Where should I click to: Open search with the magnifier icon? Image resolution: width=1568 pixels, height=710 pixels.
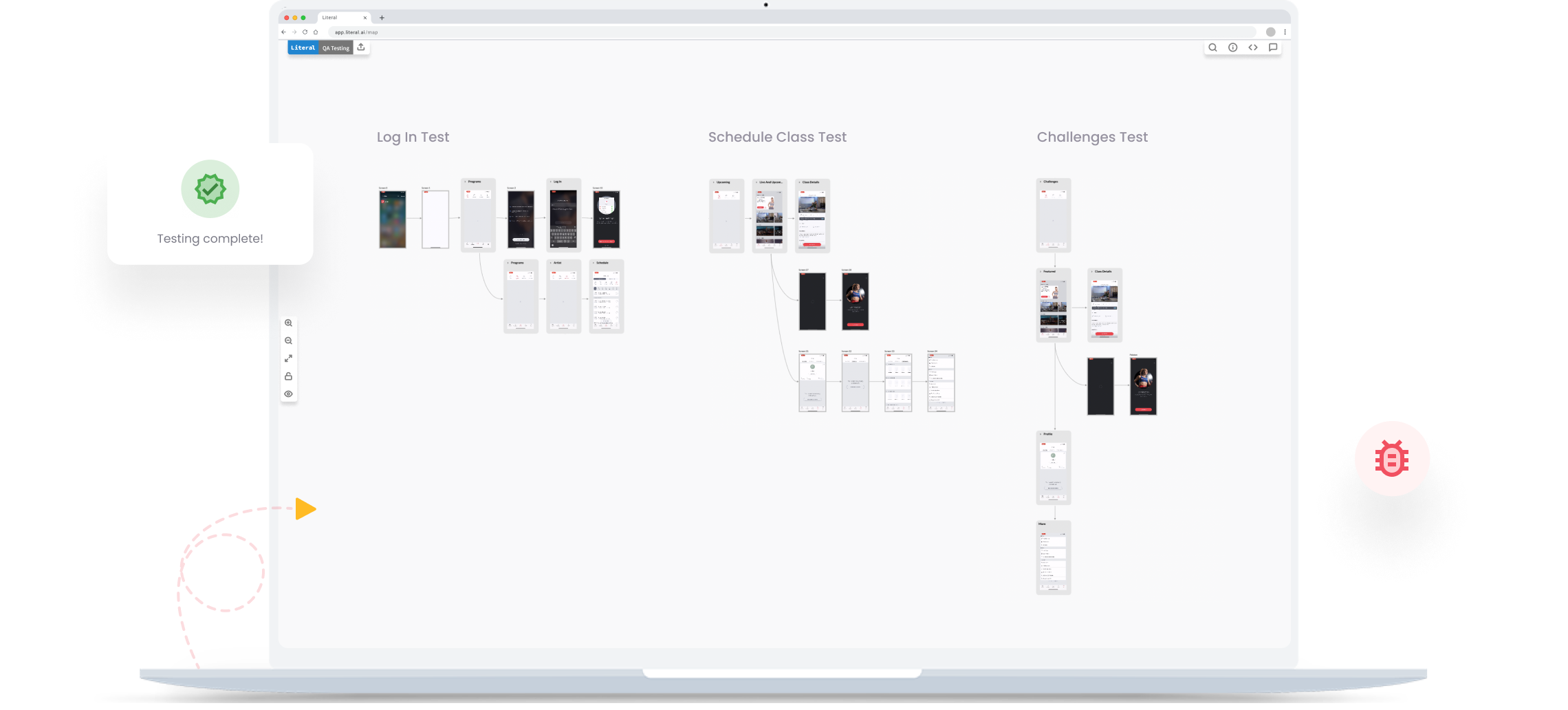point(1212,47)
